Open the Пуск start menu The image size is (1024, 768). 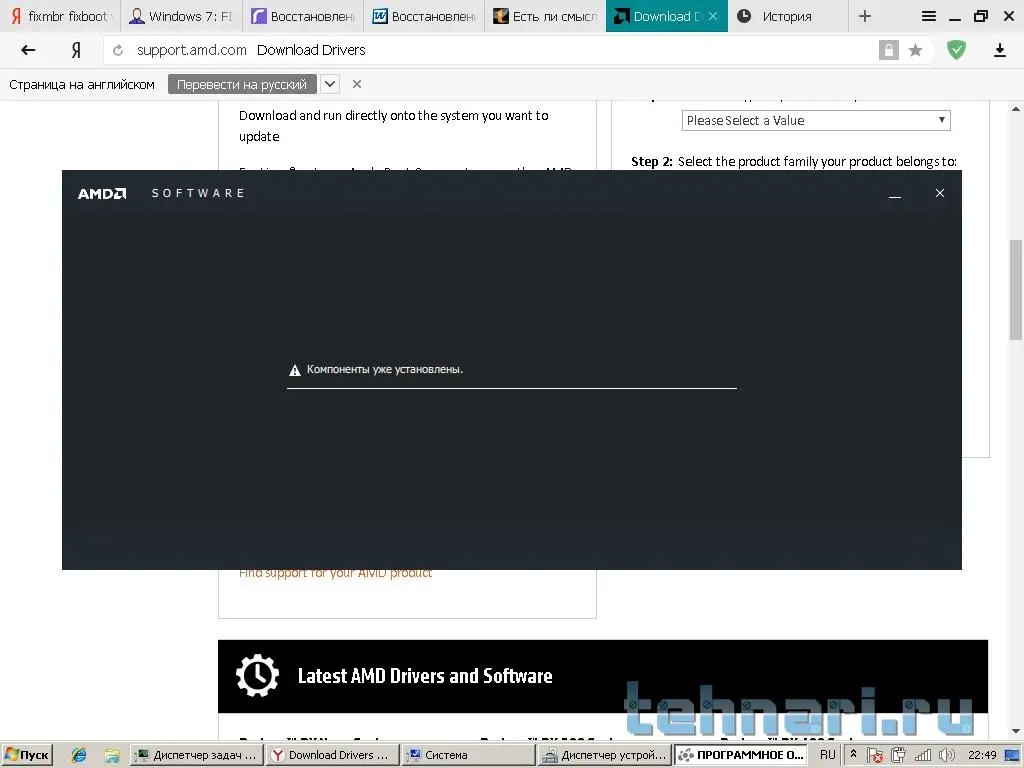click(27, 755)
